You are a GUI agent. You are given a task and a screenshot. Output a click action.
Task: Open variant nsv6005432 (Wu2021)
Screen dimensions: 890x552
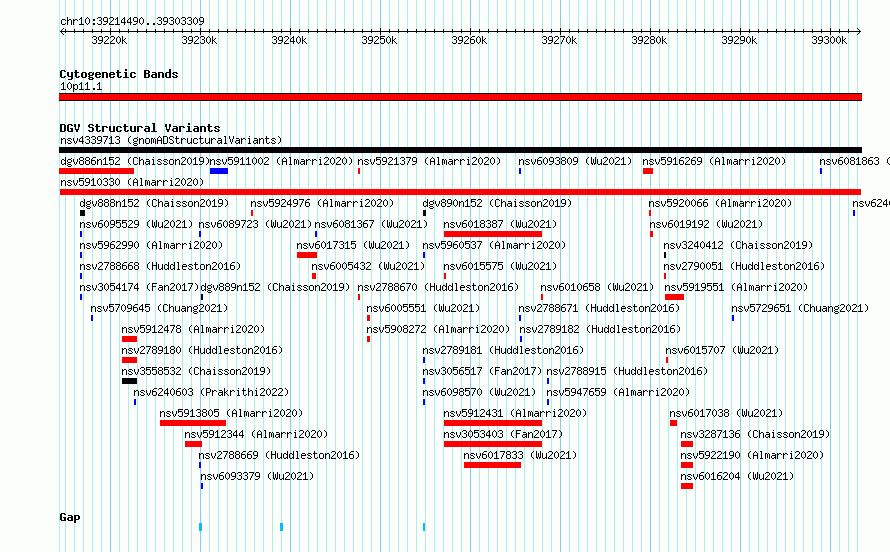click(x=368, y=266)
